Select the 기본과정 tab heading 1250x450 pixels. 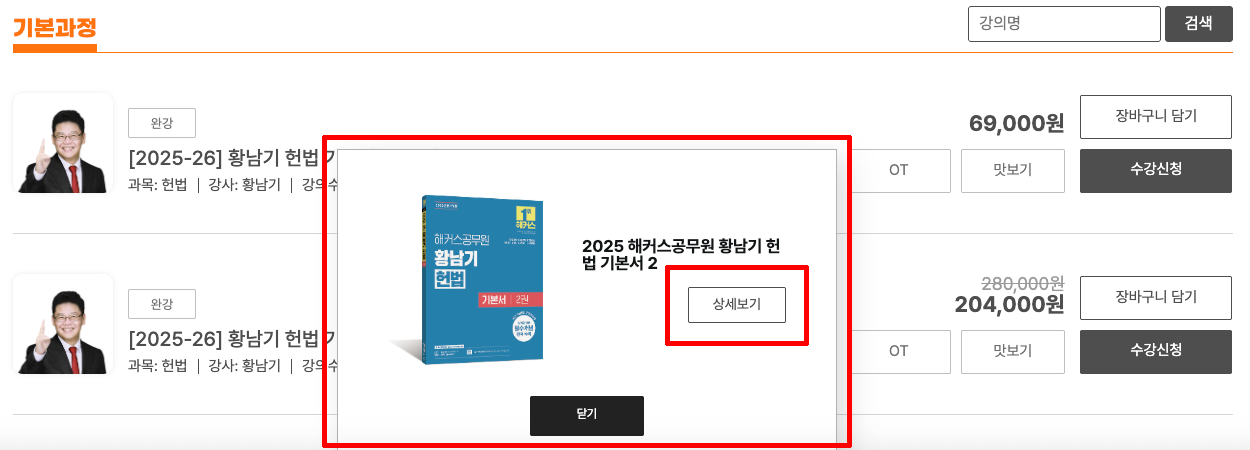pos(55,26)
